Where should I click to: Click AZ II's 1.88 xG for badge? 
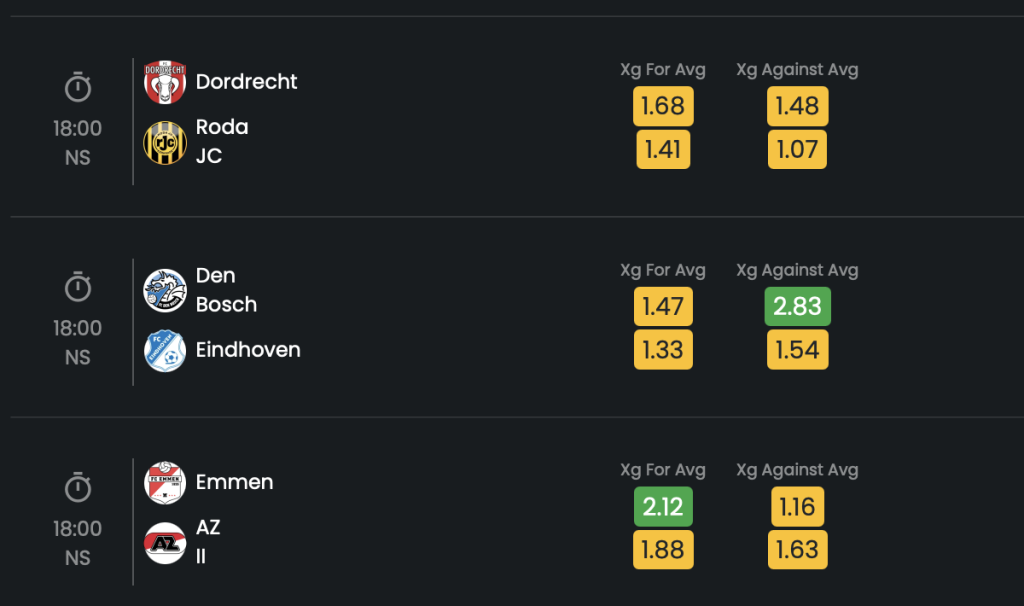pos(663,550)
